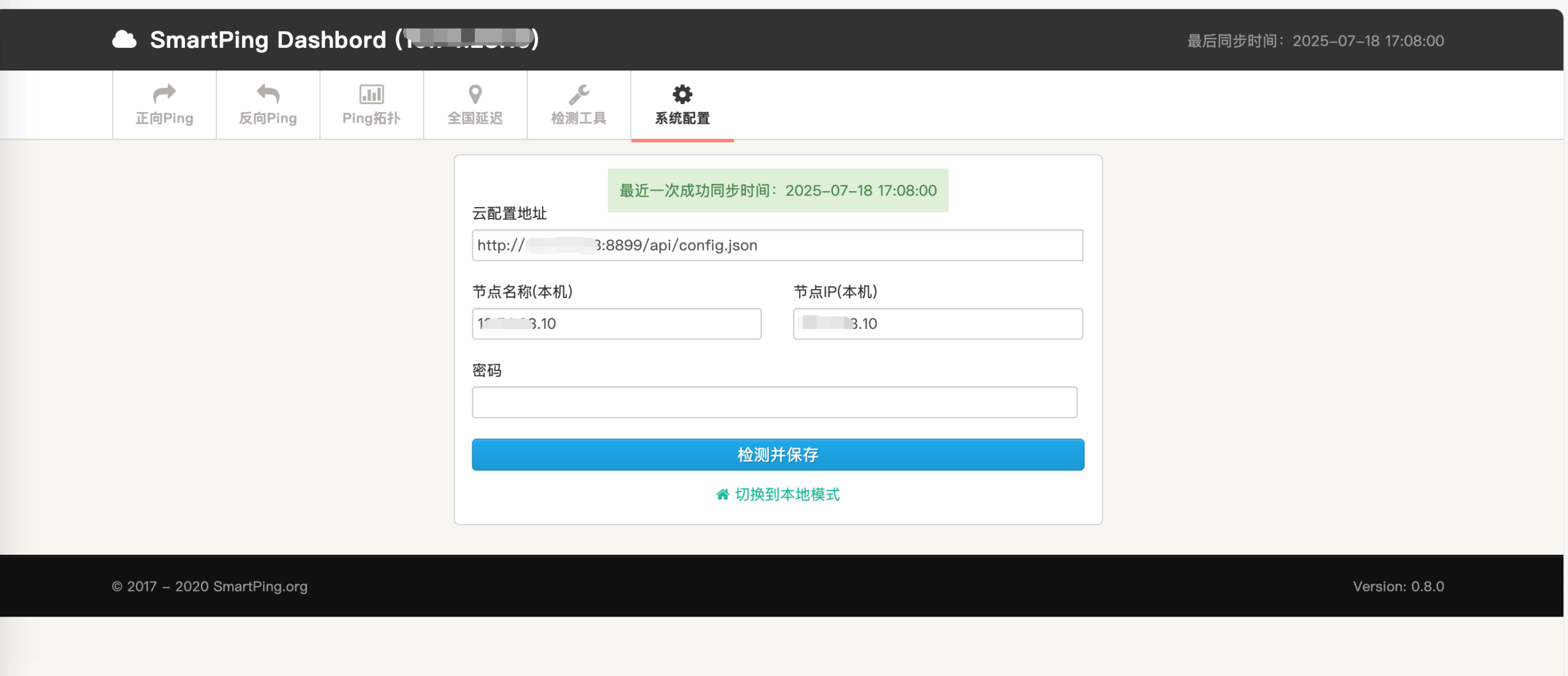Open the 检测工具 wrench icon
Image resolution: width=1568 pixels, height=676 pixels.
pos(579,94)
